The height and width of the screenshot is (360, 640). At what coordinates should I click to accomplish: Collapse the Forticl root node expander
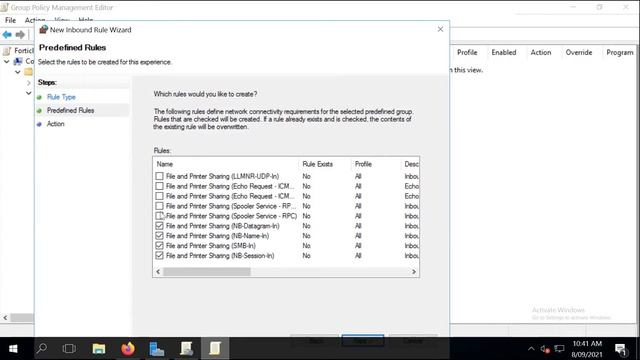[7, 61]
